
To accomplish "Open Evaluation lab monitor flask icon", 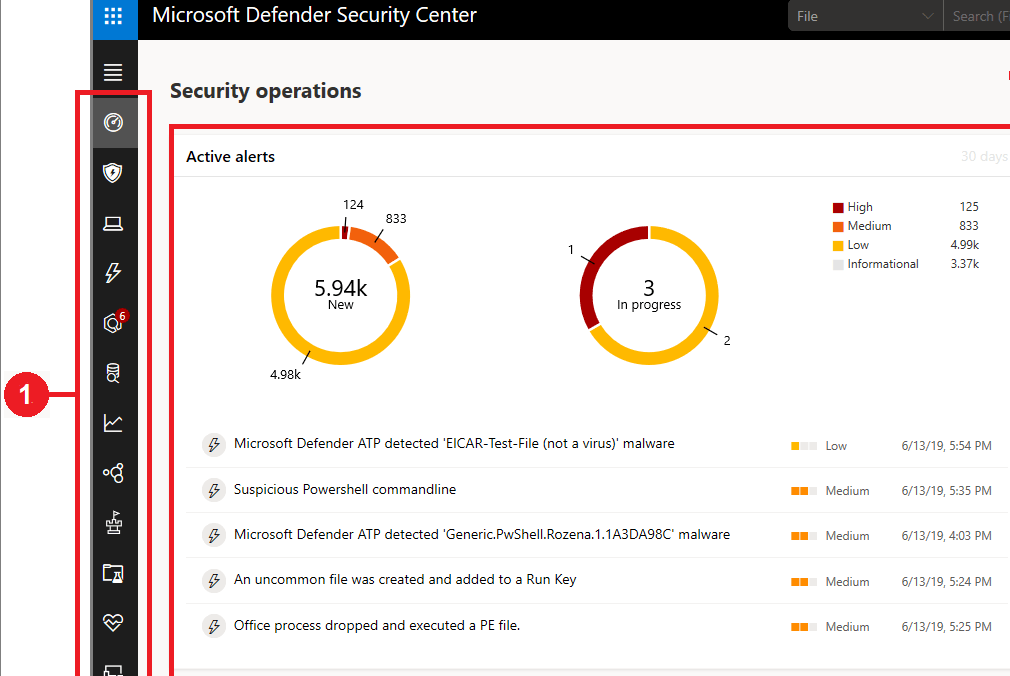I will click(x=113, y=573).
